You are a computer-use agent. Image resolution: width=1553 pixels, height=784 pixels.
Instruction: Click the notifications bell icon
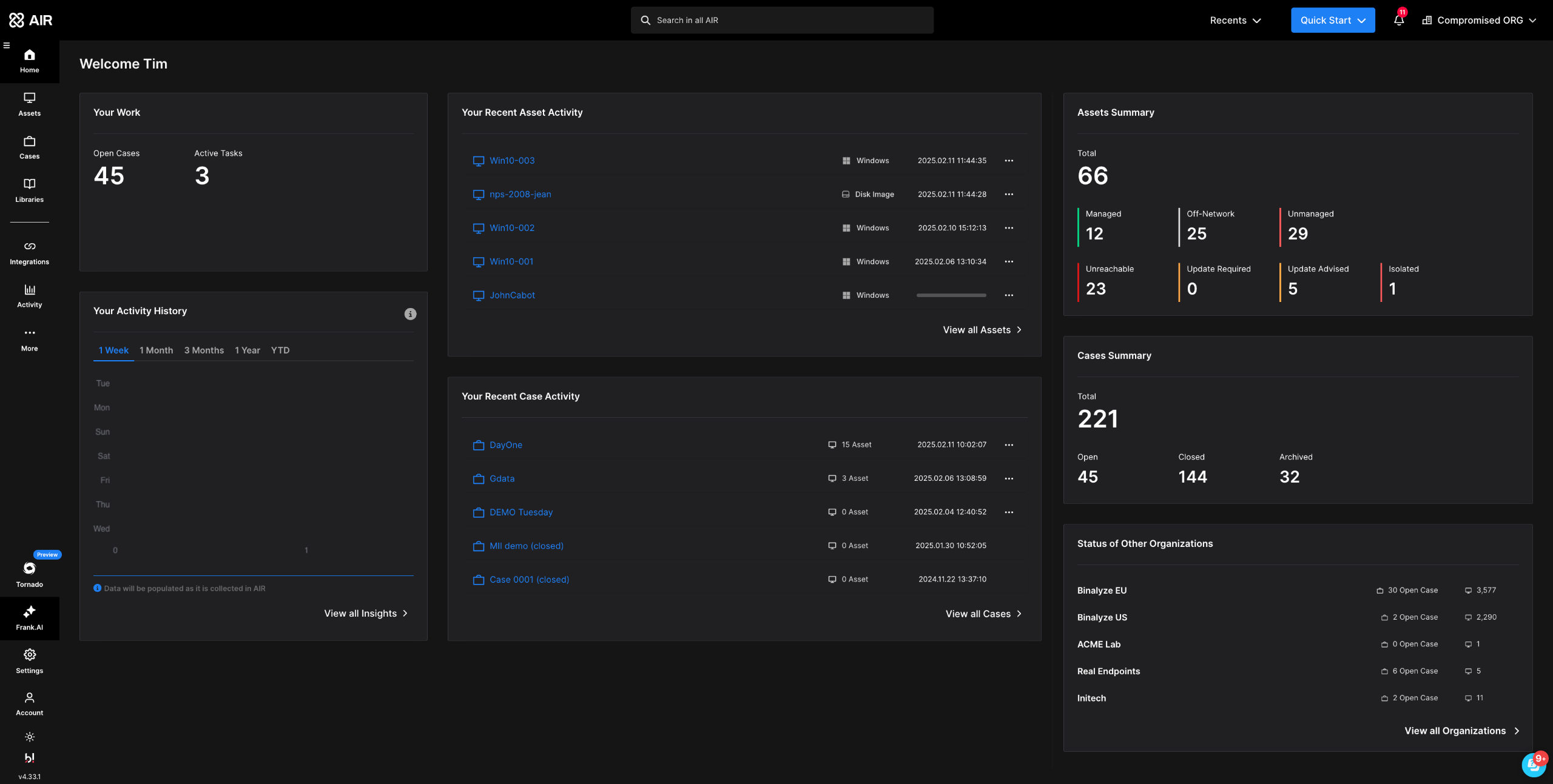(x=1398, y=20)
